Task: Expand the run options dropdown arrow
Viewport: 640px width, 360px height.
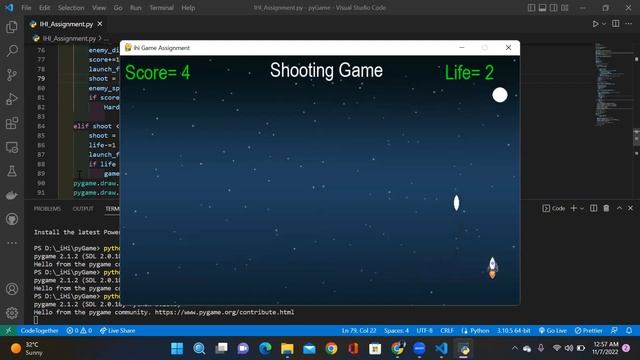Action: [604, 24]
